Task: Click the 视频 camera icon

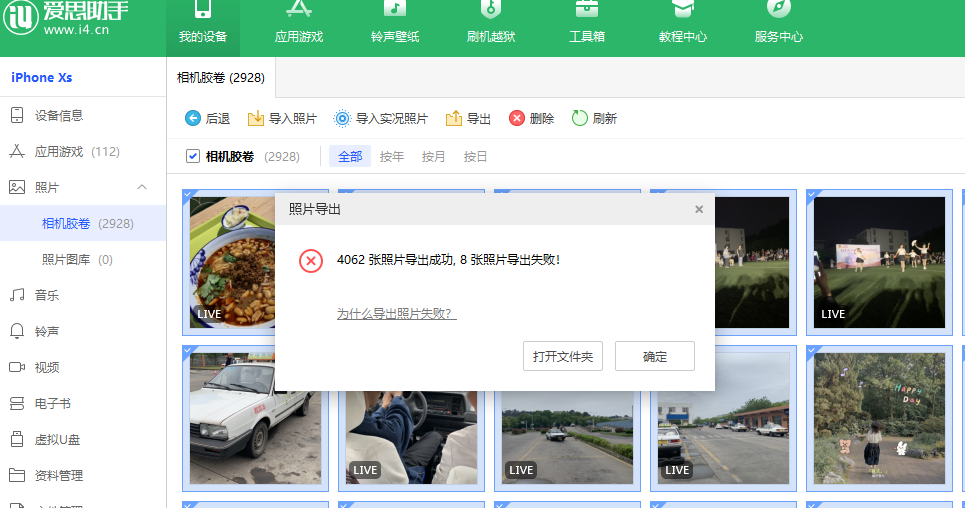Action: tap(17, 367)
